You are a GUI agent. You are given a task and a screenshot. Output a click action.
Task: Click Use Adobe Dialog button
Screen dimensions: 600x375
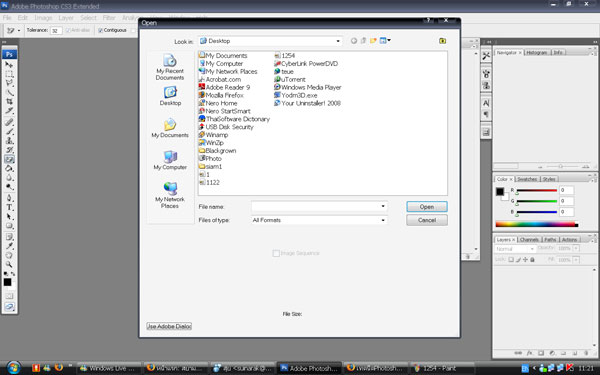(x=169, y=326)
